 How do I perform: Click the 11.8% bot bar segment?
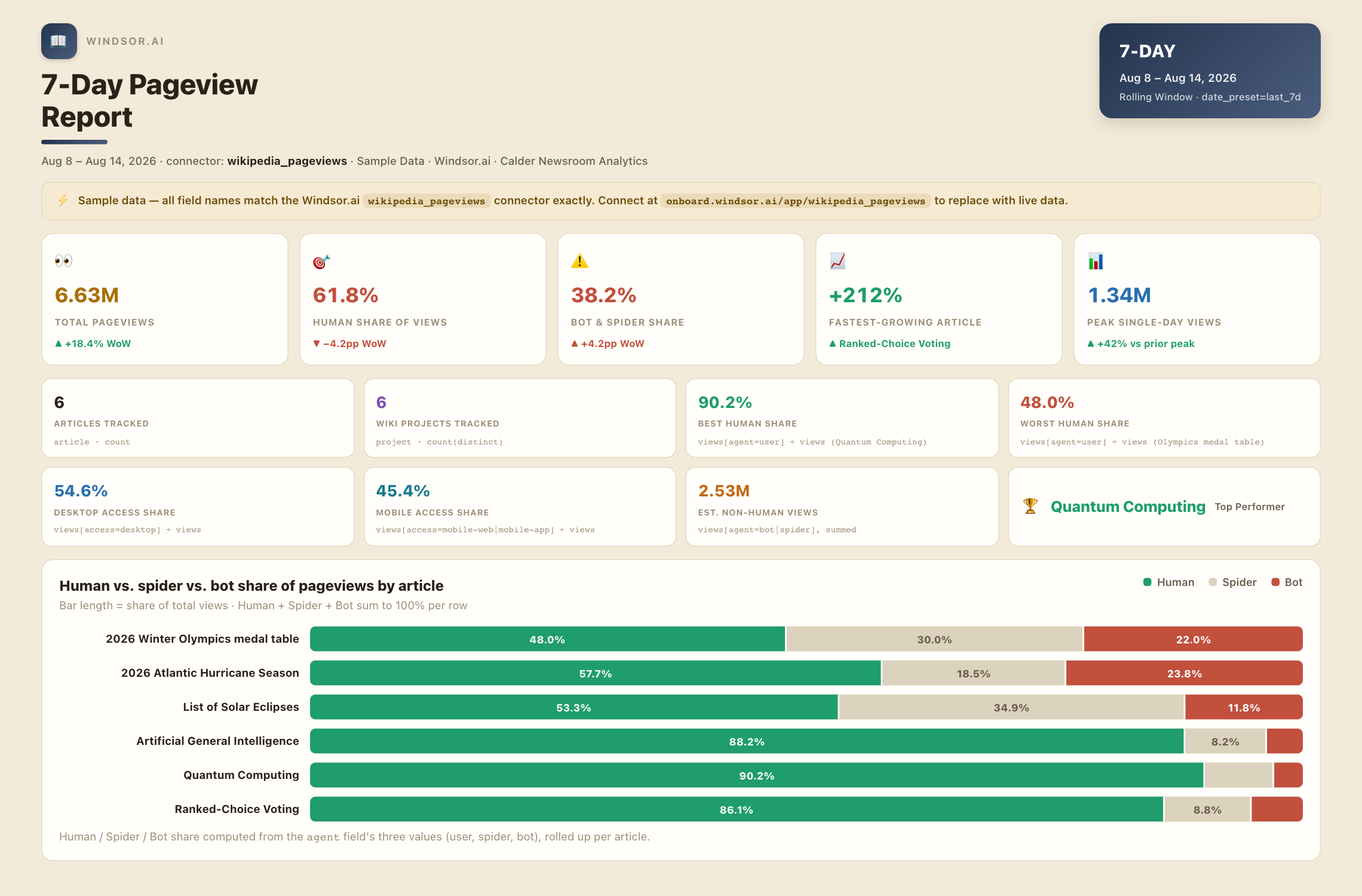coord(1244,707)
